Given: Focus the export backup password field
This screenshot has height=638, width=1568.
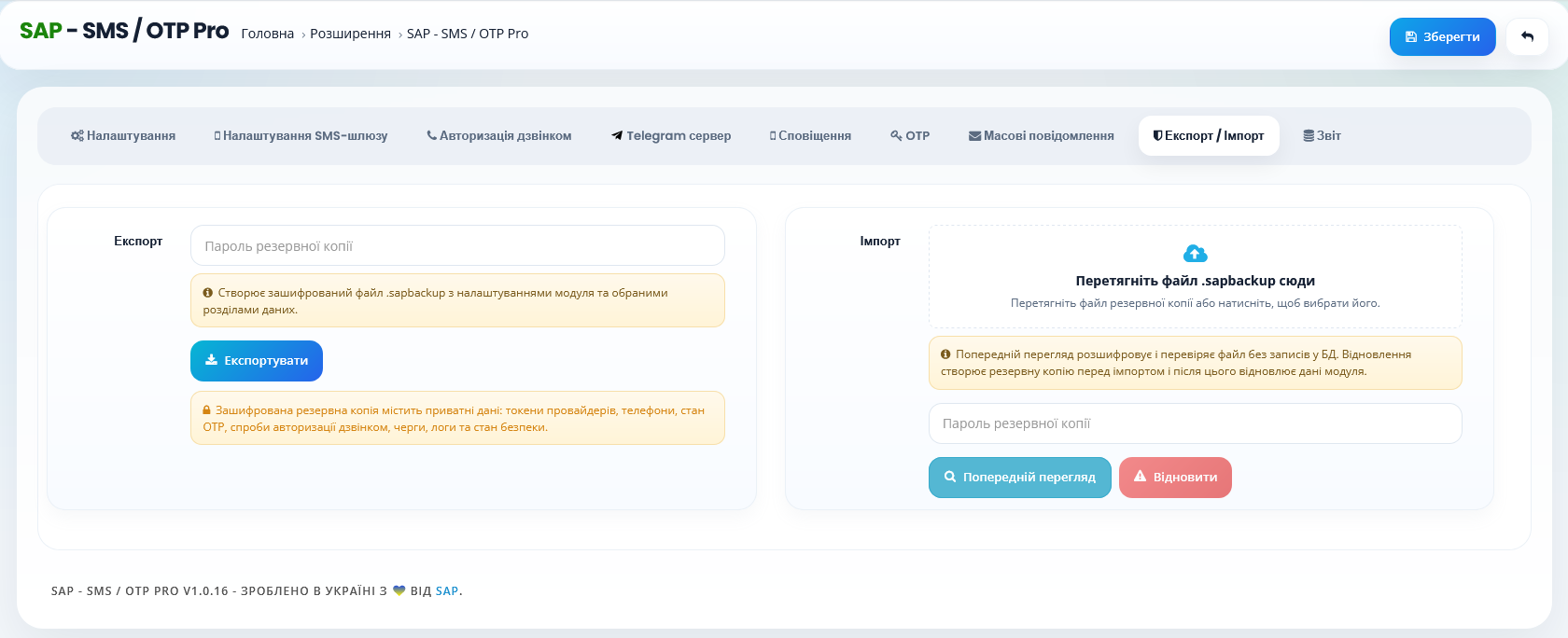Looking at the screenshot, I should [x=457, y=245].
